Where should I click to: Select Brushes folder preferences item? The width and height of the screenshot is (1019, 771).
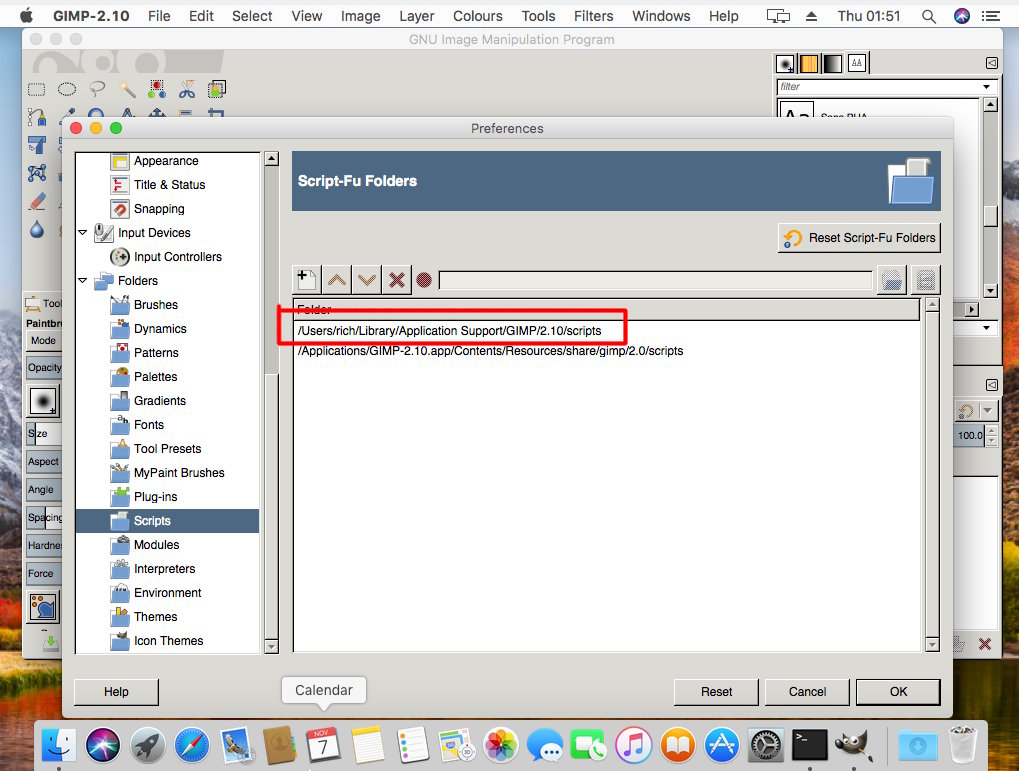155,305
